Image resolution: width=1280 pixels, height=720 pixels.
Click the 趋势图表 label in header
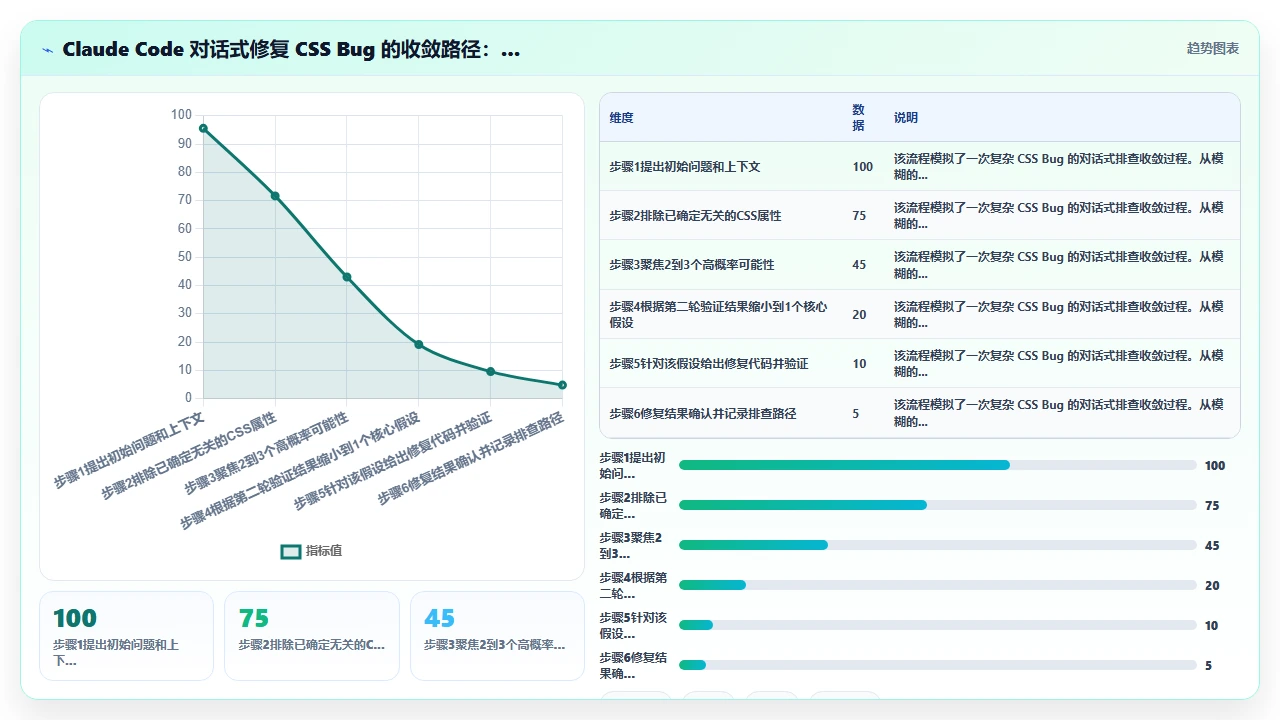(1213, 49)
